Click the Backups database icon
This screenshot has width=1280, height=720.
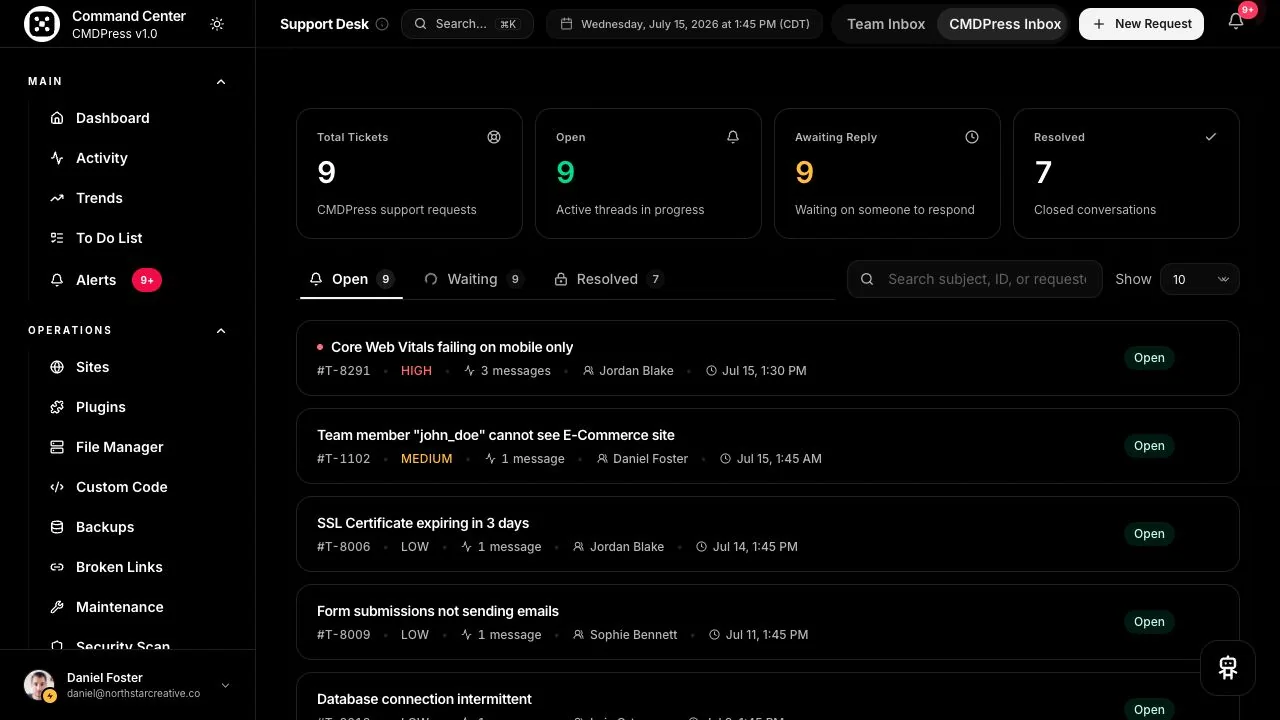(57, 527)
